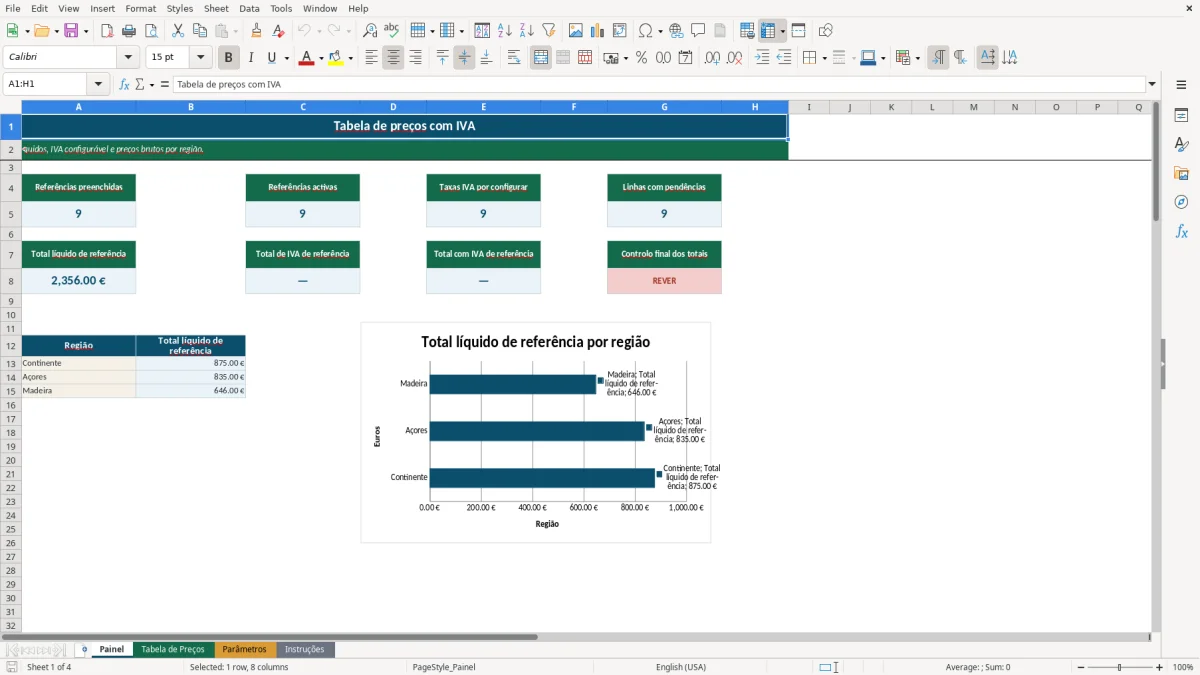Screen dimensions: 1200x675
Task: Click the 100% zoom level indicator
Action: coord(1183,667)
